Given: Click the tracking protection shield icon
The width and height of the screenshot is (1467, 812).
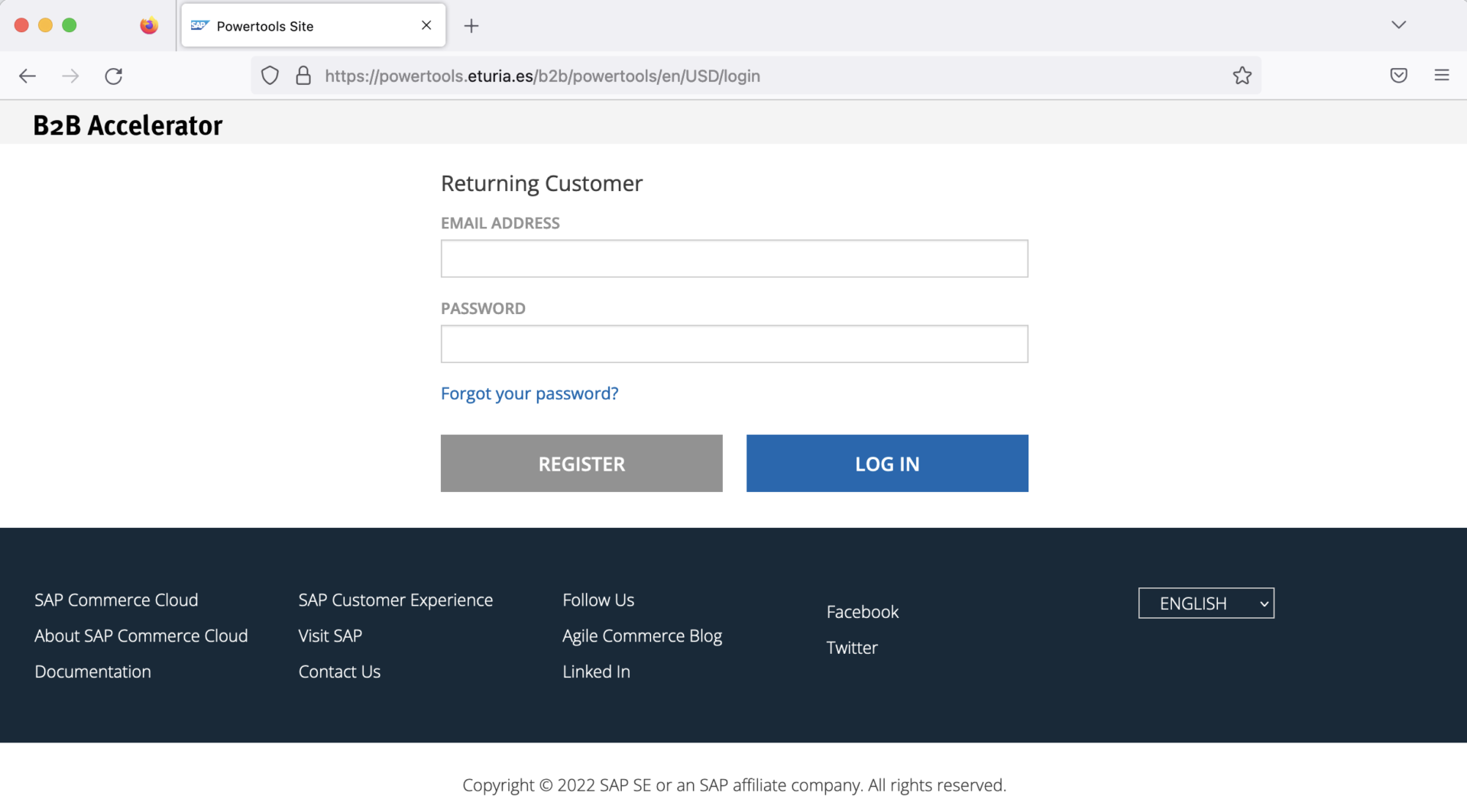Looking at the screenshot, I should tap(270, 76).
